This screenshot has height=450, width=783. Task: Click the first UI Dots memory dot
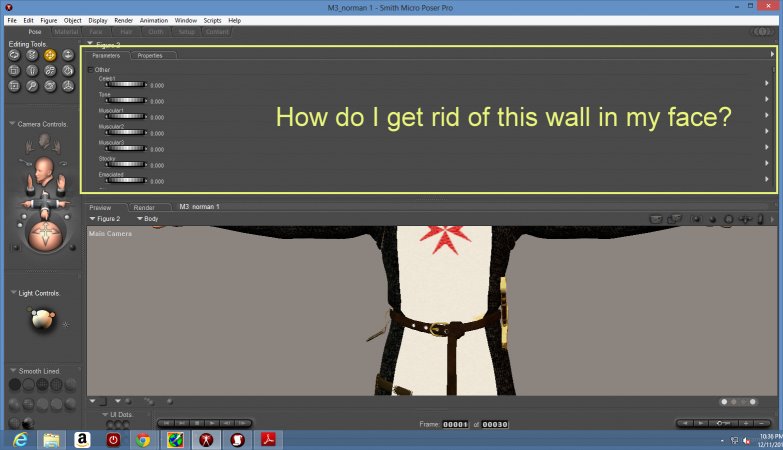click(110, 425)
